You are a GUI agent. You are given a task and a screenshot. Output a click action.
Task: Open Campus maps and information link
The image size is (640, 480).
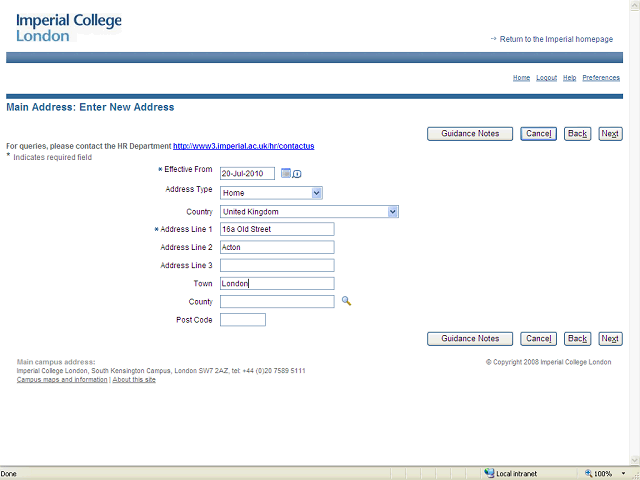62,380
